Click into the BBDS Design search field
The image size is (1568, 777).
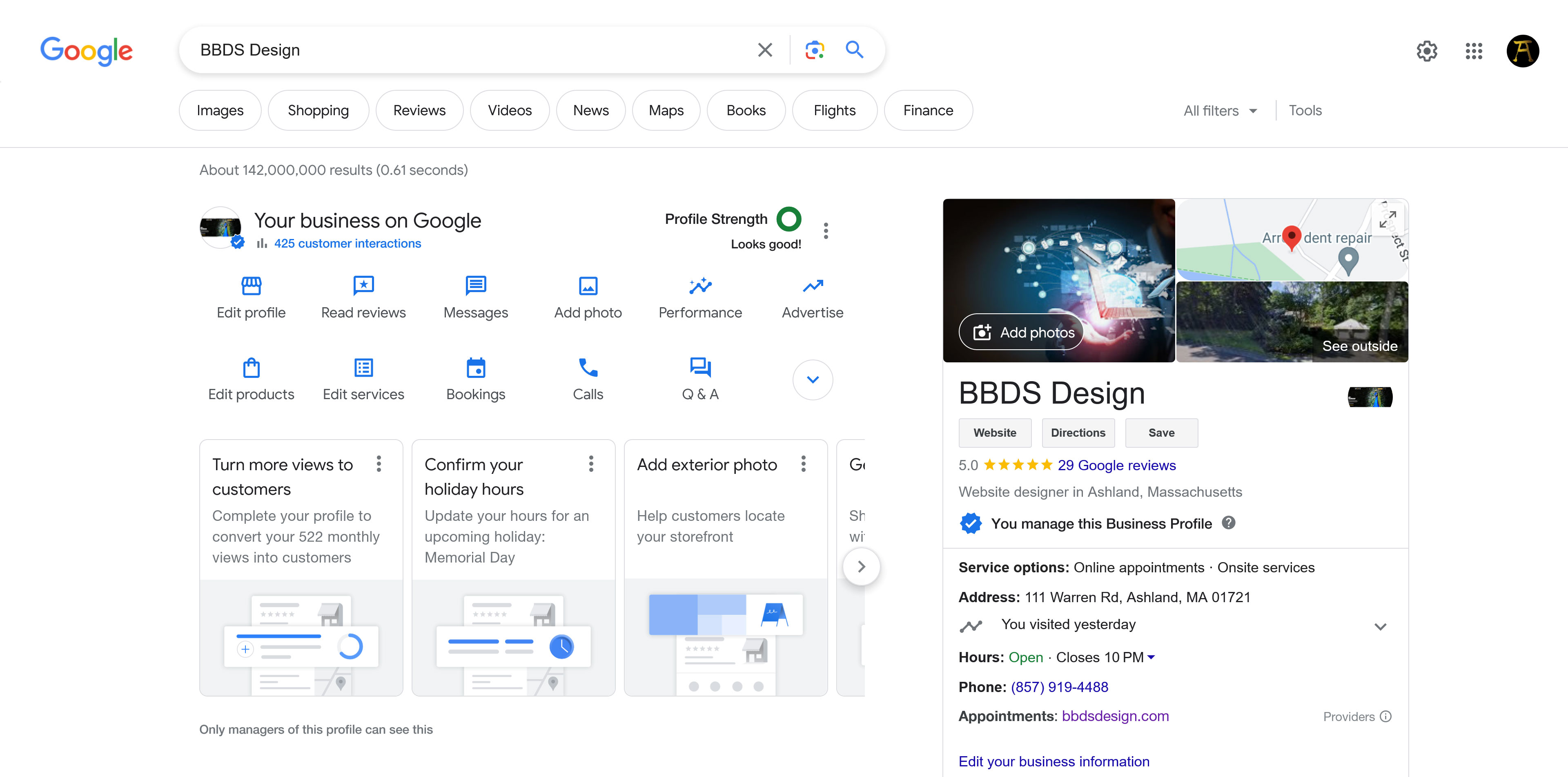click(x=469, y=50)
